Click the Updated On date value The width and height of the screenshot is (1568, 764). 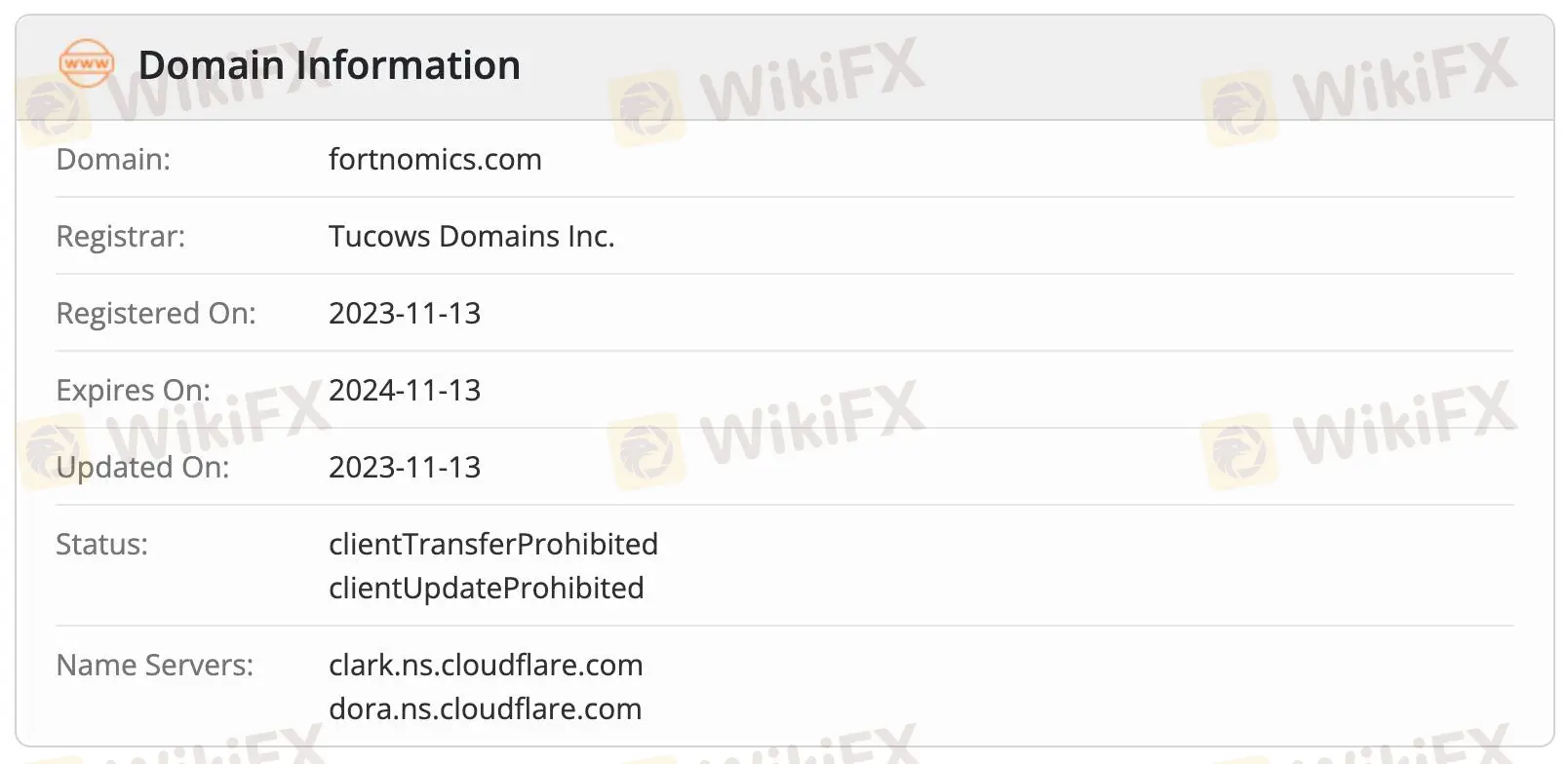(405, 467)
